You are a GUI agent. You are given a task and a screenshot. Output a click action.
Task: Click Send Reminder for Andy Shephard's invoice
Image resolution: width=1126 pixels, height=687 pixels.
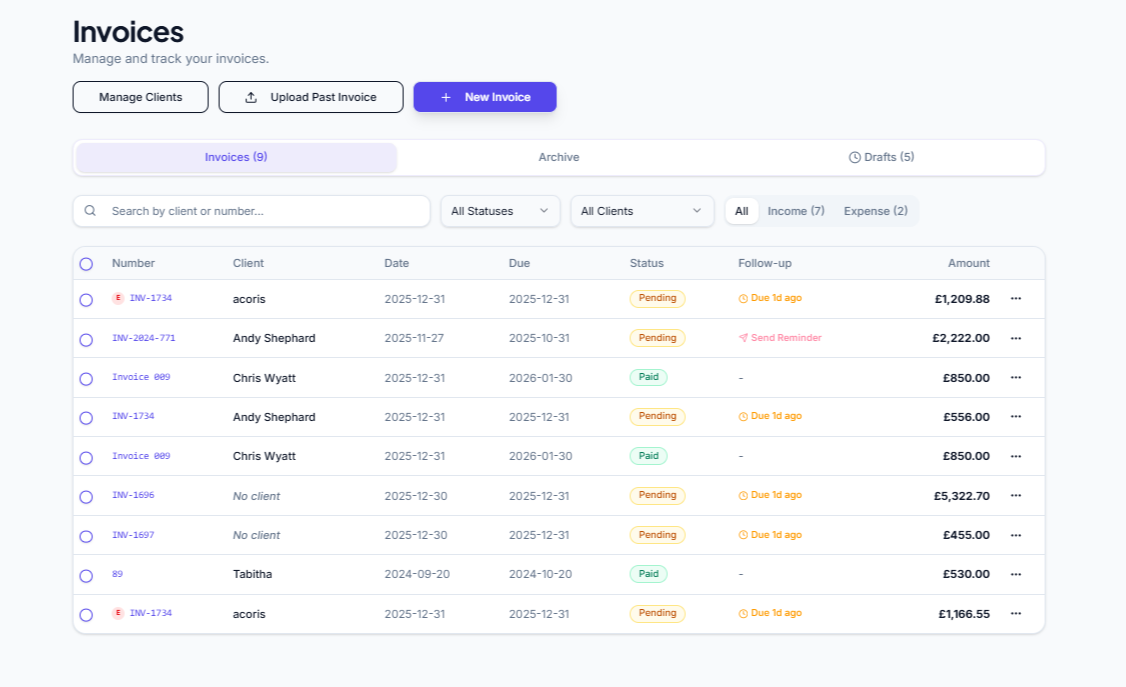pyautogui.click(x=785, y=338)
